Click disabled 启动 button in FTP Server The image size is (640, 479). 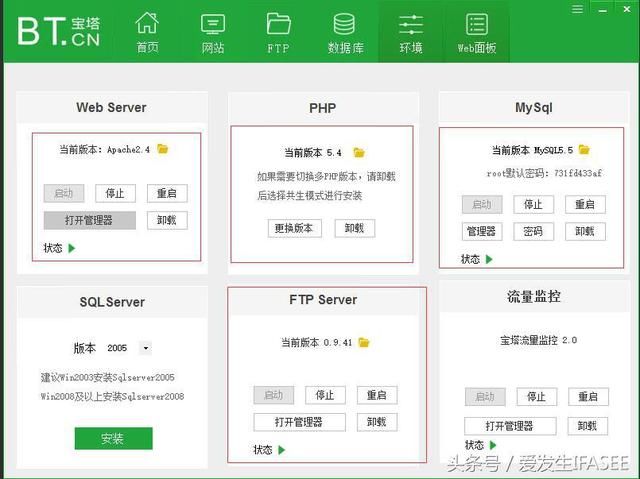[273, 395]
